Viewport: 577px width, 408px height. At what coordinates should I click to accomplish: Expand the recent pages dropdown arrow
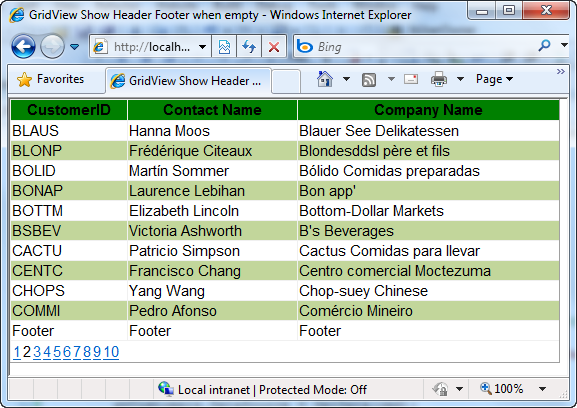75,47
